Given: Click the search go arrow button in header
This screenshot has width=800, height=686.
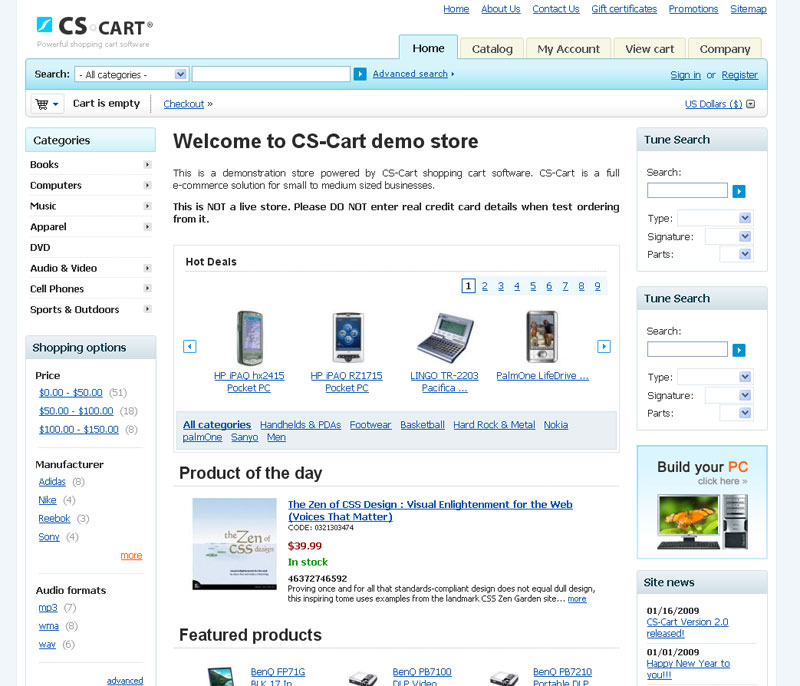Looking at the screenshot, I should tap(360, 74).
